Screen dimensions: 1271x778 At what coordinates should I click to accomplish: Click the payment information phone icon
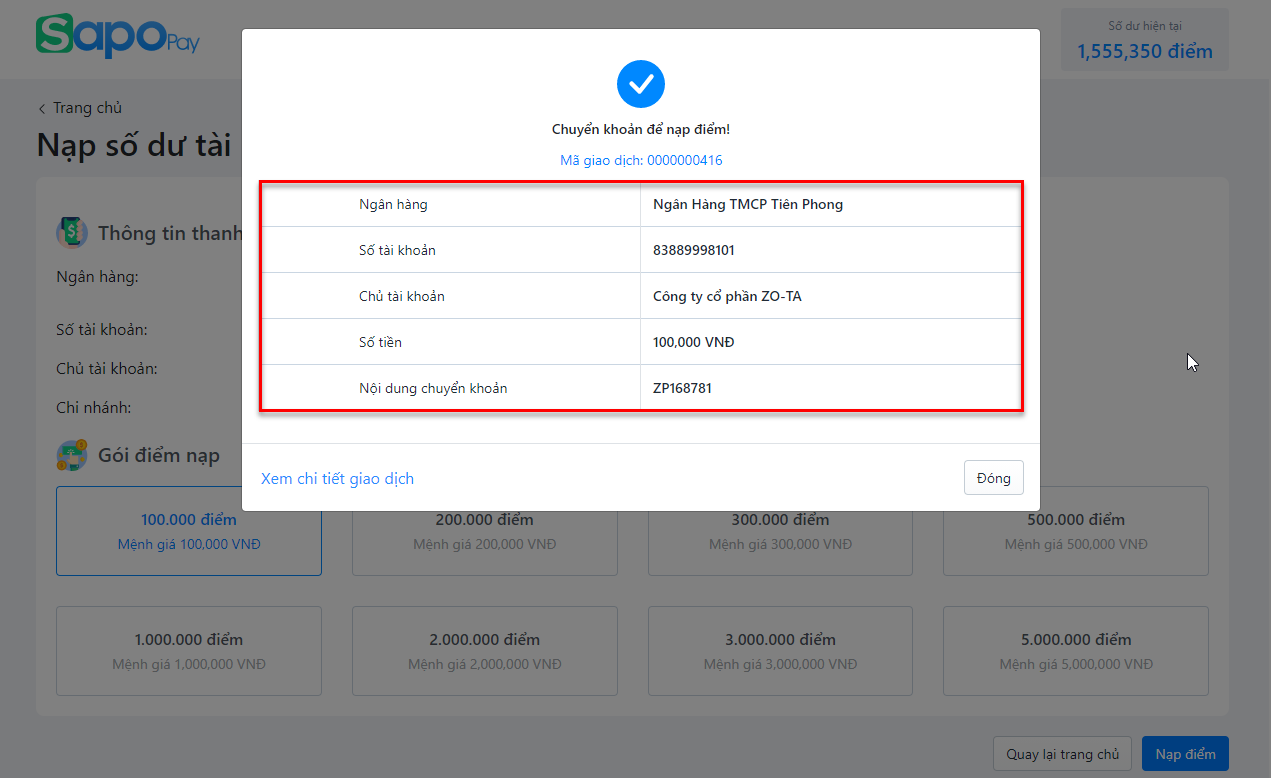(x=71, y=233)
